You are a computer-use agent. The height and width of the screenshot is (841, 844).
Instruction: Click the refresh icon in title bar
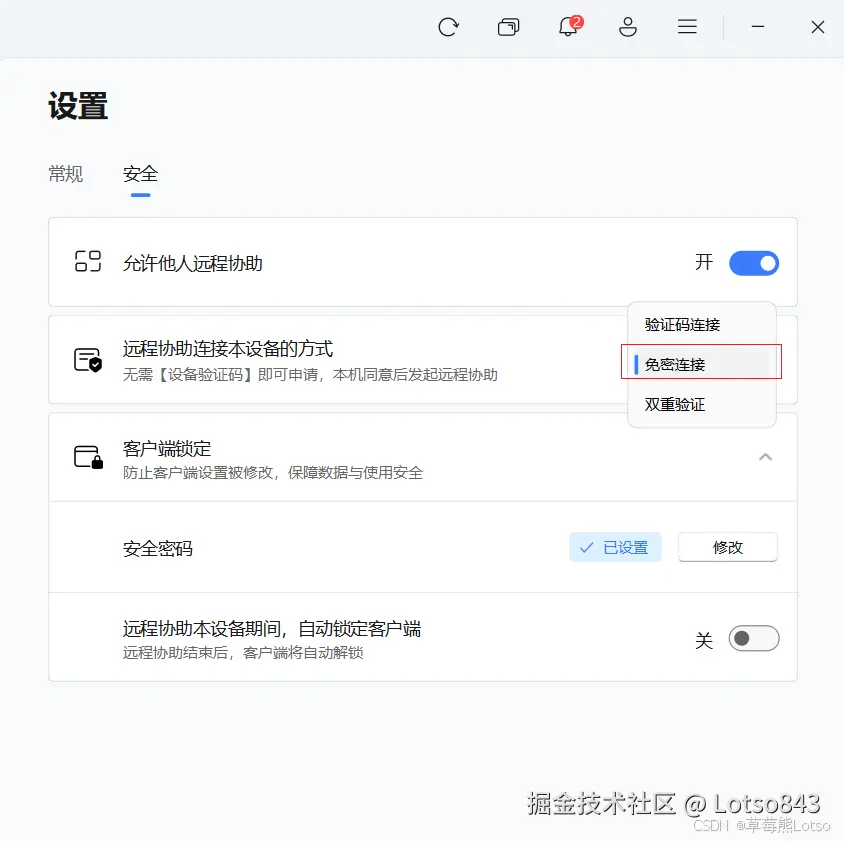click(448, 27)
